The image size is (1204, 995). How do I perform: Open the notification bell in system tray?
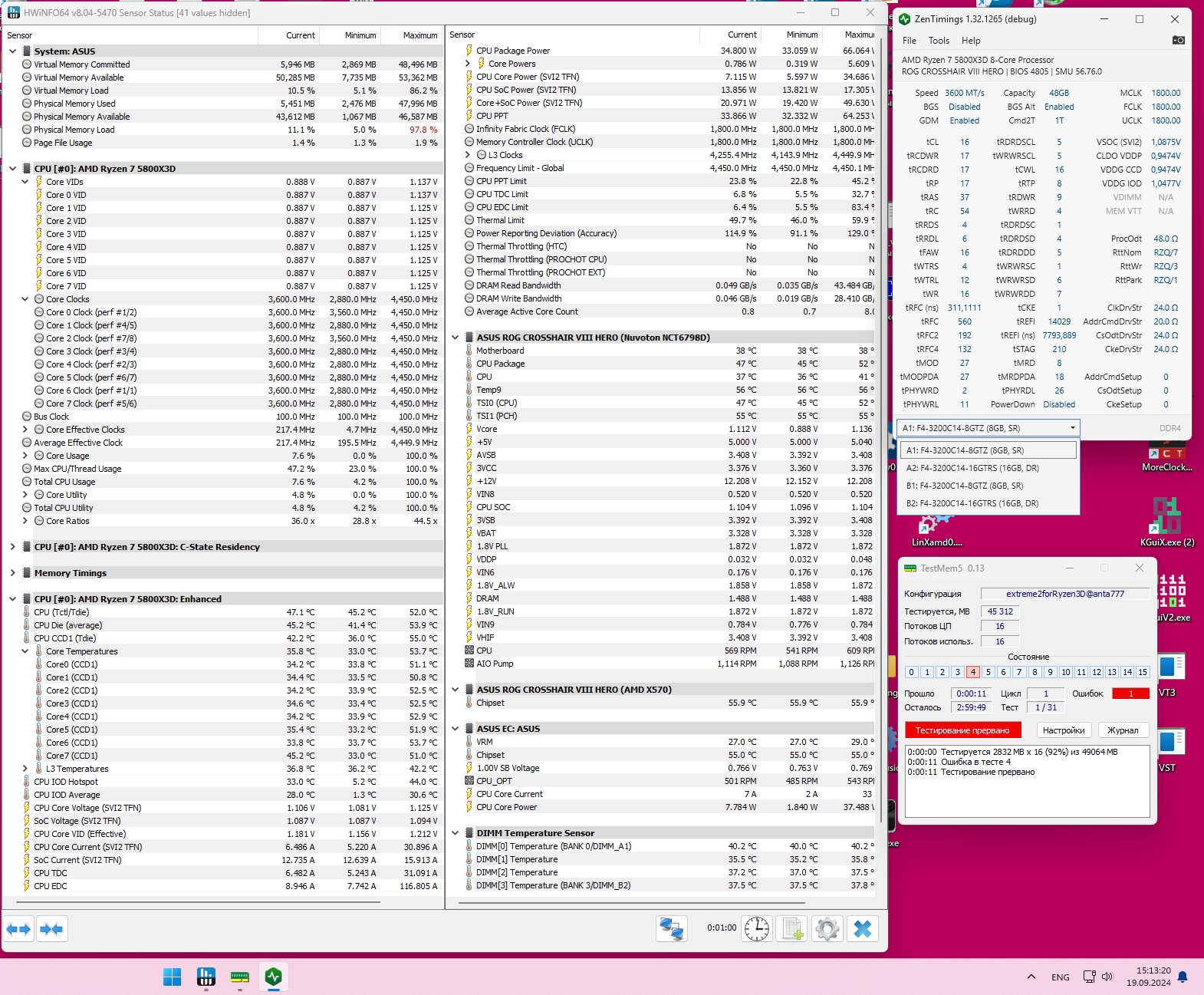pyautogui.click(x=1183, y=977)
